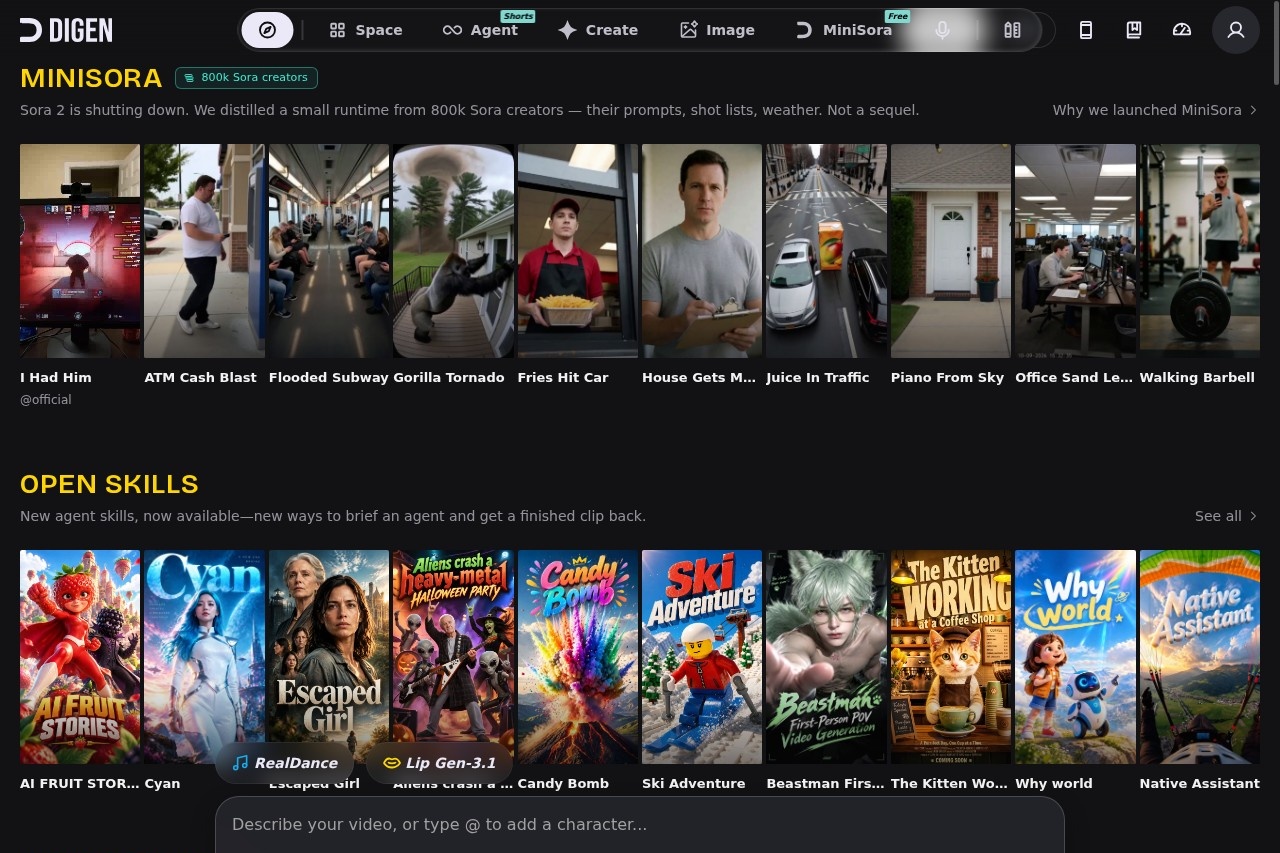The height and width of the screenshot is (853, 1280).
Task: Switch to the Agent tab
Action: [480, 30]
